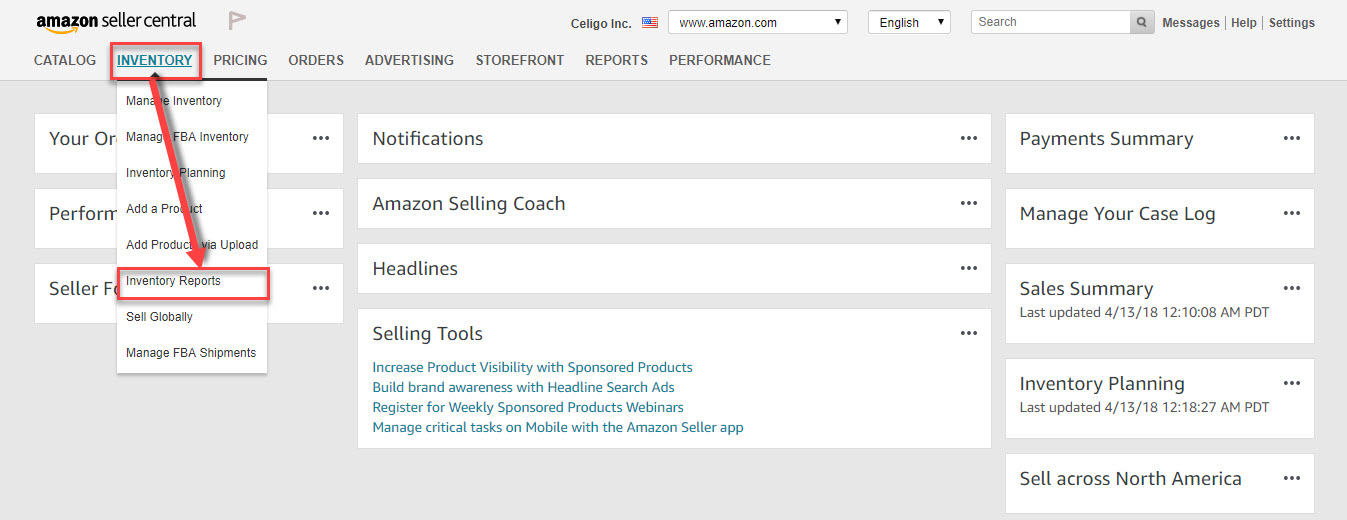Image resolution: width=1347 pixels, height=520 pixels.
Task: Open the Performance widget options menu
Action: click(x=321, y=213)
